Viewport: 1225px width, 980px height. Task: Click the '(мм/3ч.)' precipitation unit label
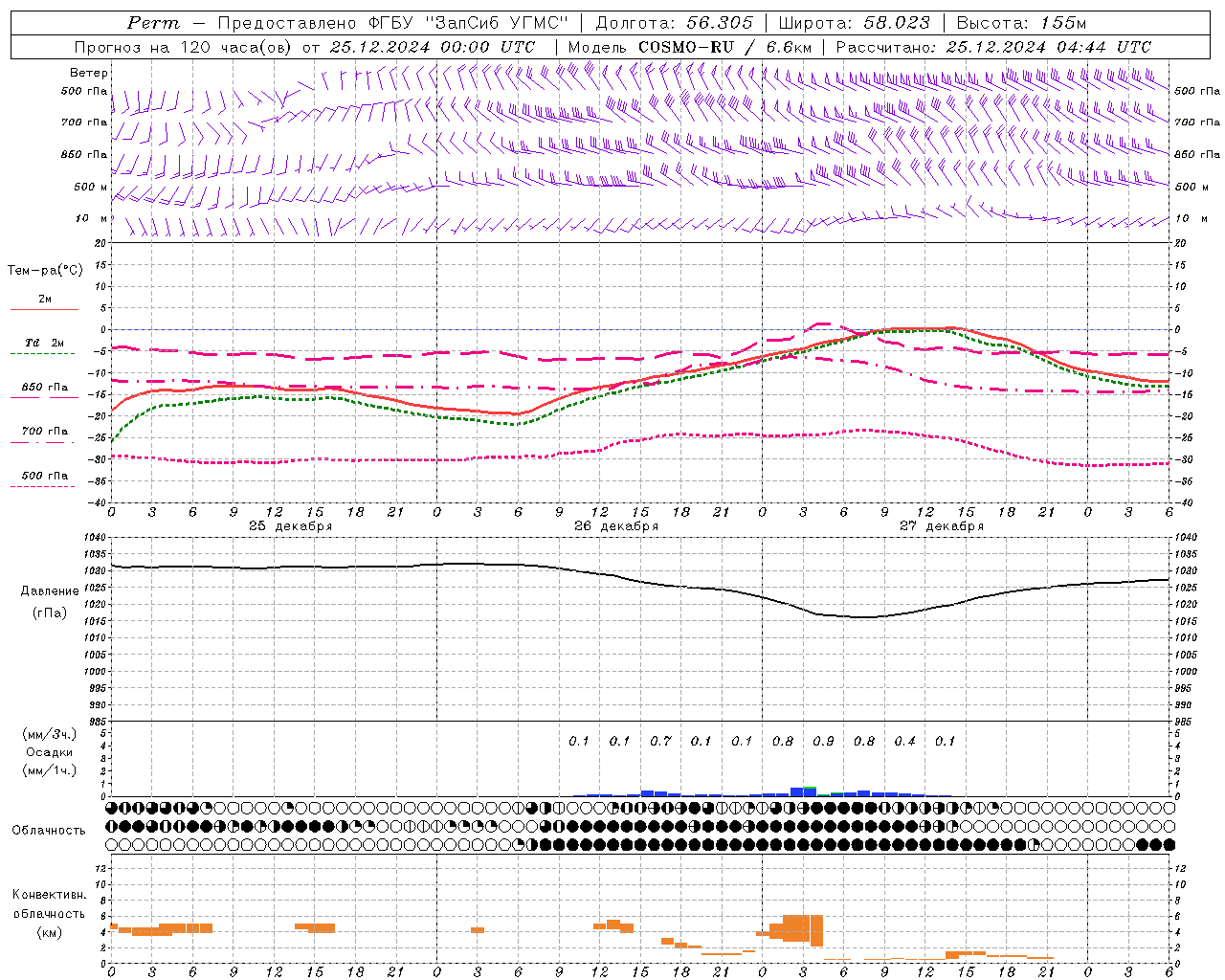coord(50,734)
